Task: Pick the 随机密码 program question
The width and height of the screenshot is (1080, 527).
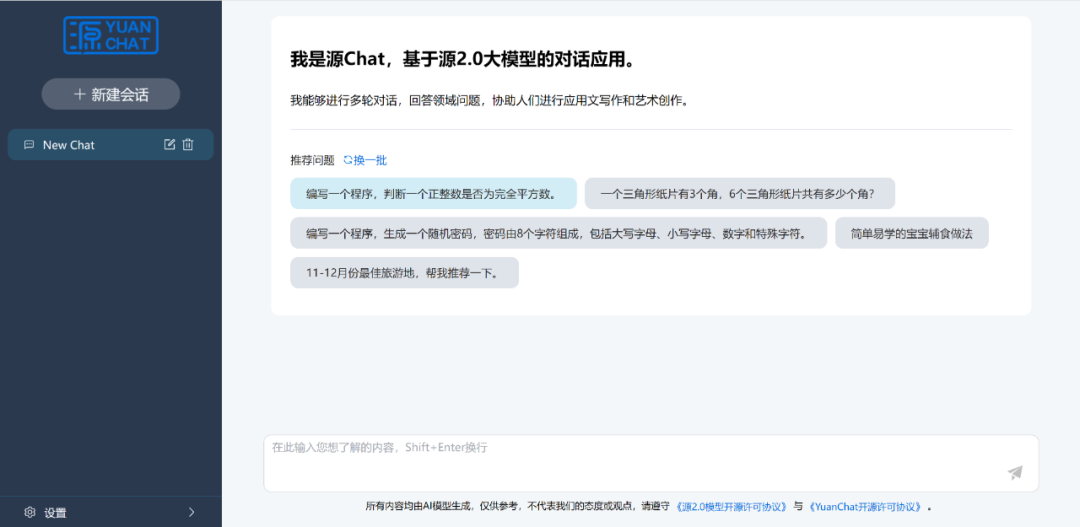Action: 559,233
